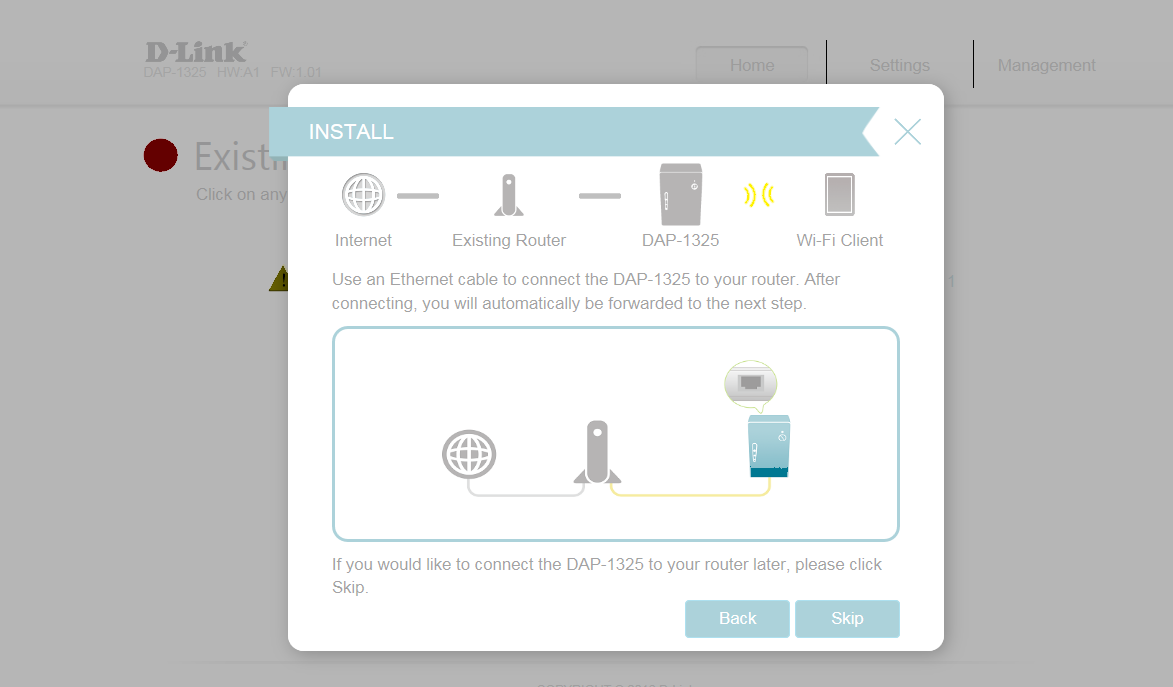Click the blue DAP-1325 extender in the diagram
1173x687 pixels.
[769, 446]
